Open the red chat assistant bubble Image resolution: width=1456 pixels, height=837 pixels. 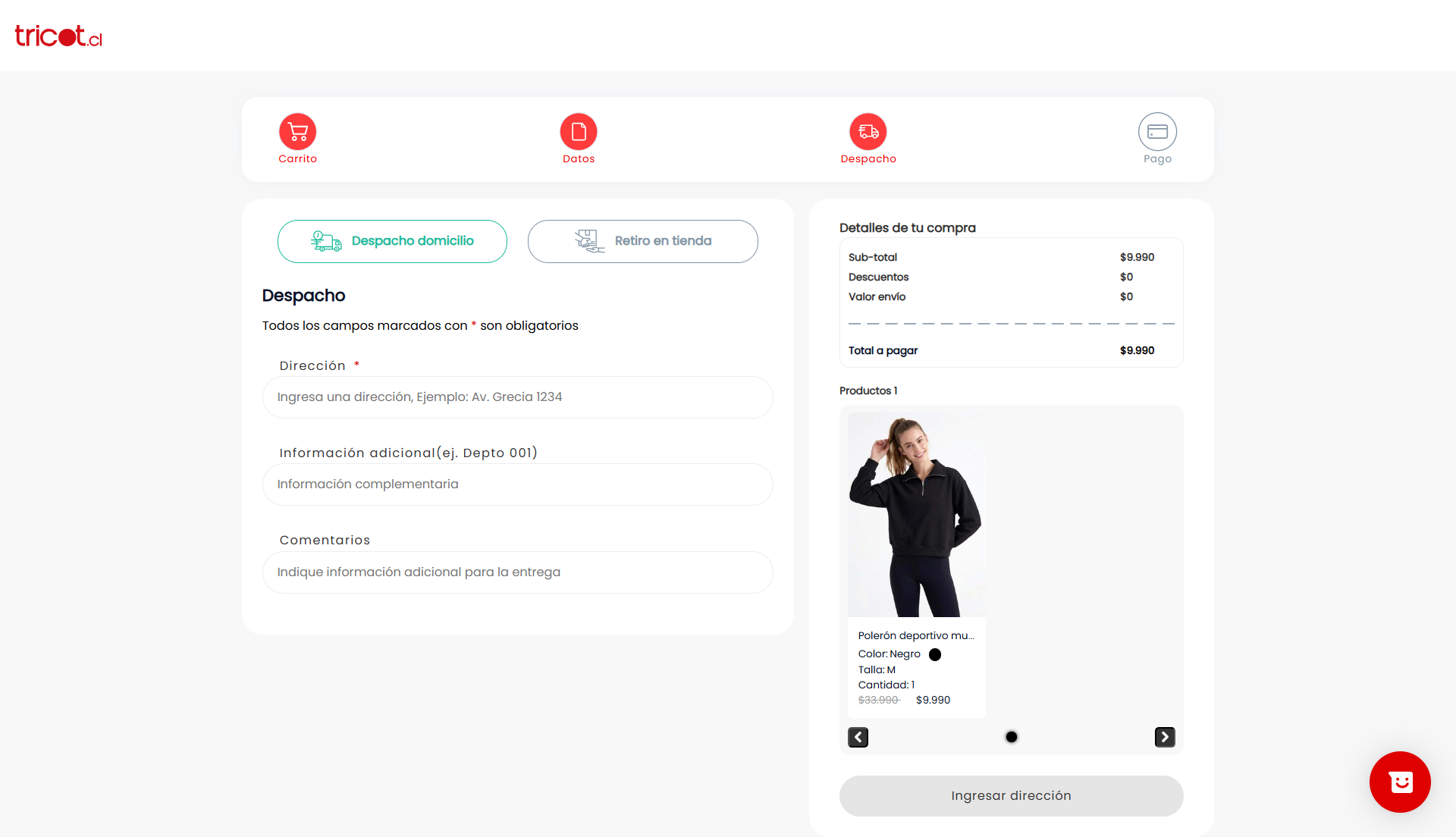click(1400, 782)
